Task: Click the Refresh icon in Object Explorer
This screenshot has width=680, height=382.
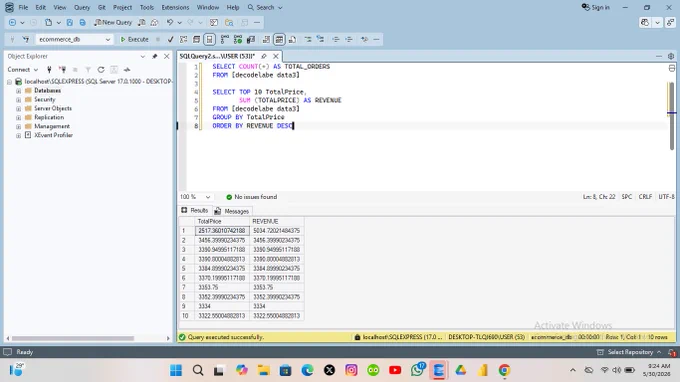Action: pos(101,69)
